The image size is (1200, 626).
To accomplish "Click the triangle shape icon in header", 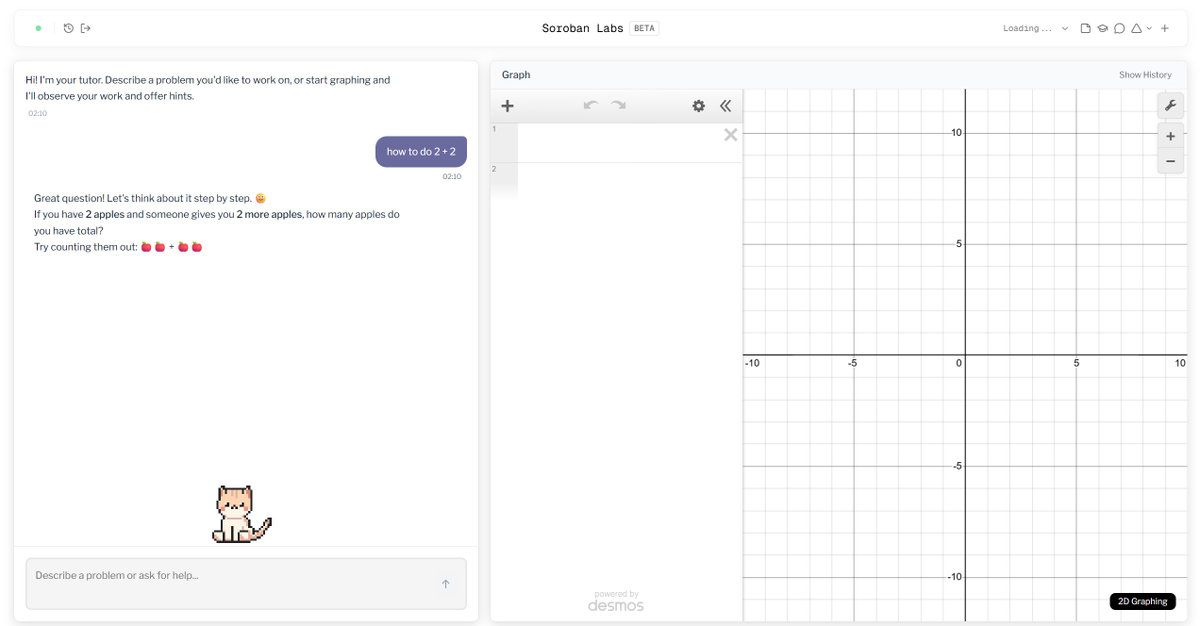I will pos(1136,28).
